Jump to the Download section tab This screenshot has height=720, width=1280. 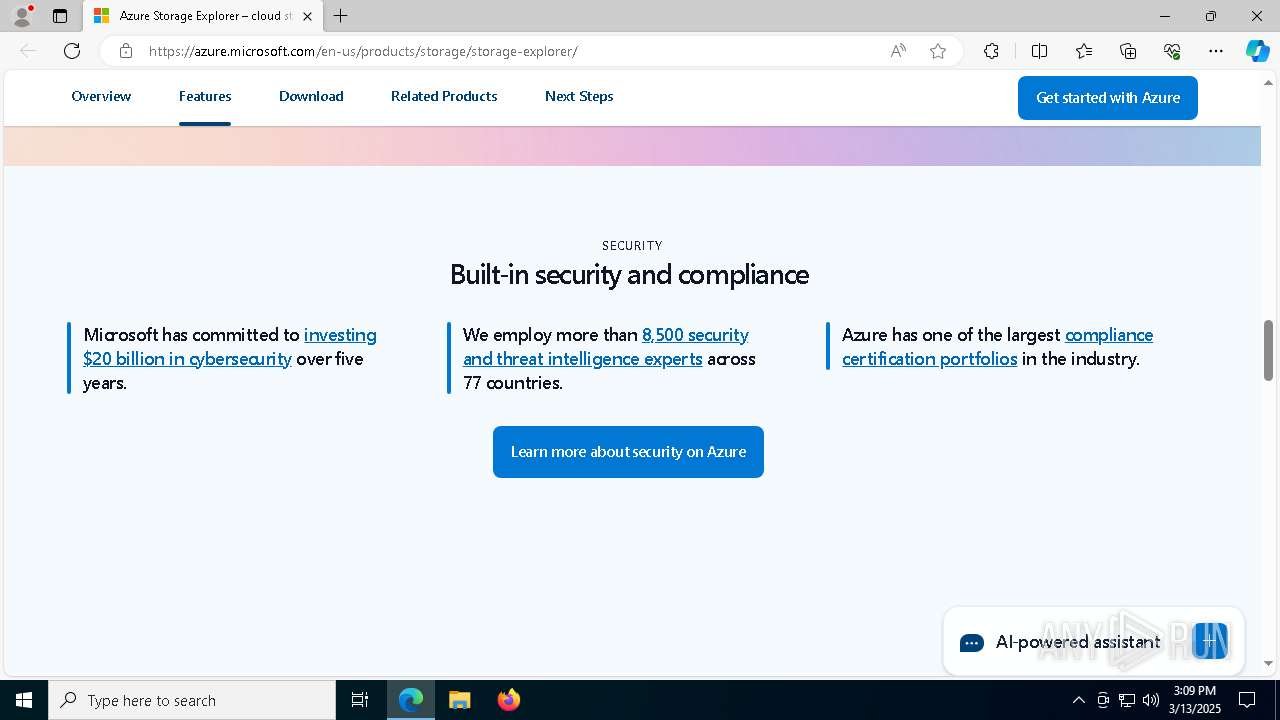tap(311, 96)
